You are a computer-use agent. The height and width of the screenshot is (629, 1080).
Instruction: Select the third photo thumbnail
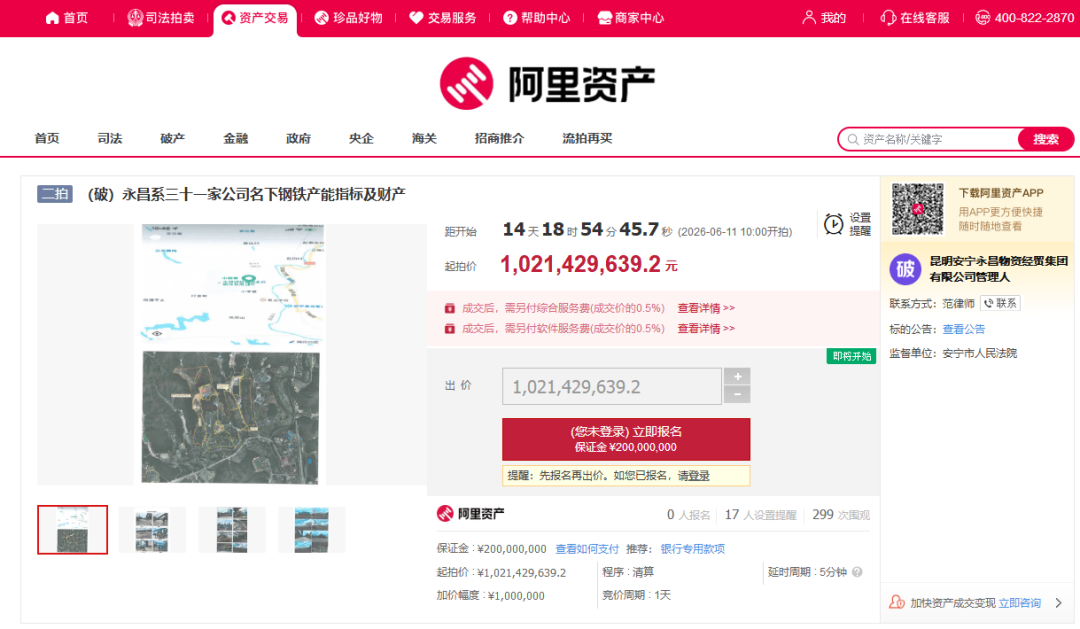tap(232, 530)
